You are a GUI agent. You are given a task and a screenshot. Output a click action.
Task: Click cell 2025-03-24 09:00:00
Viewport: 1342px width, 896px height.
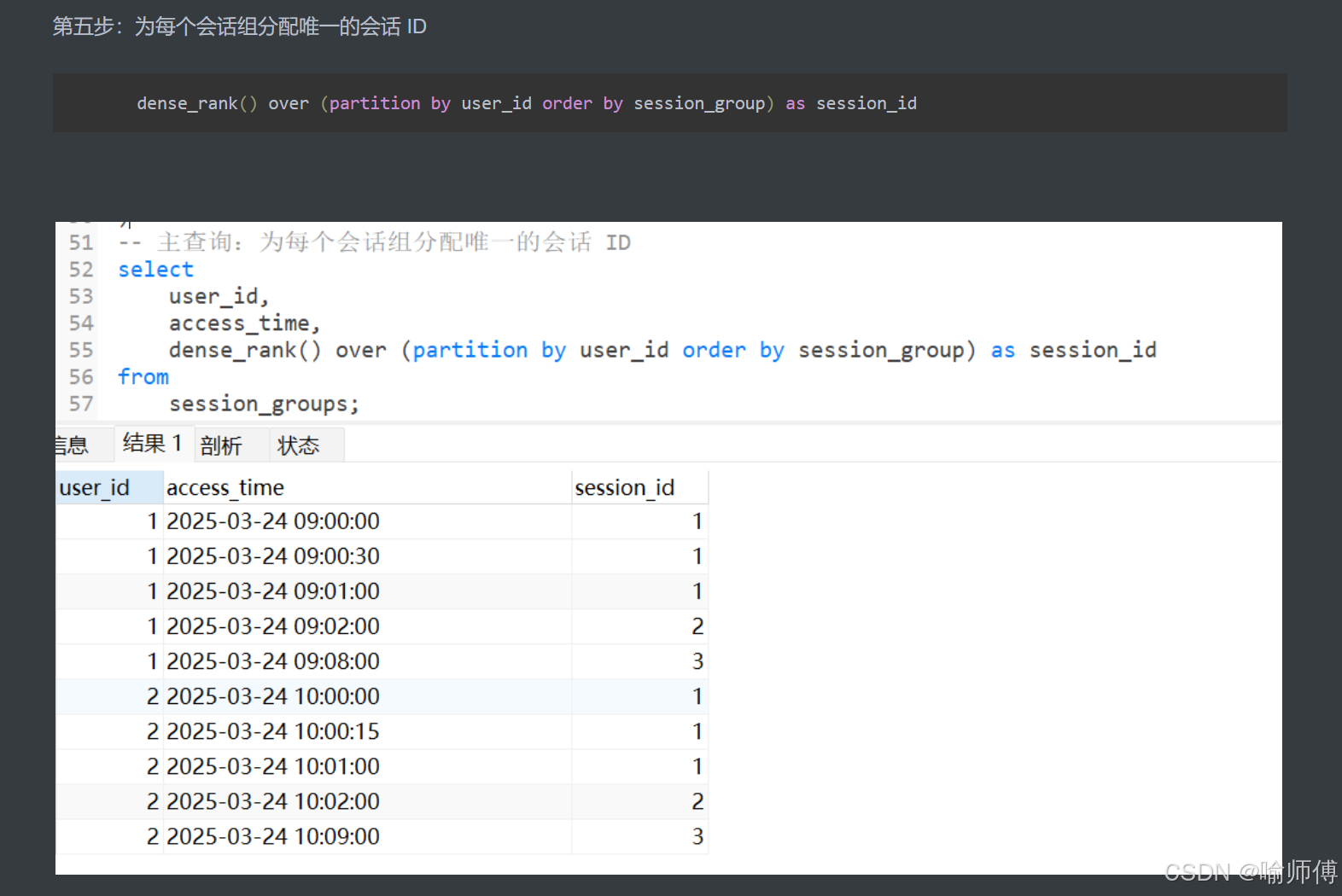[367, 521]
